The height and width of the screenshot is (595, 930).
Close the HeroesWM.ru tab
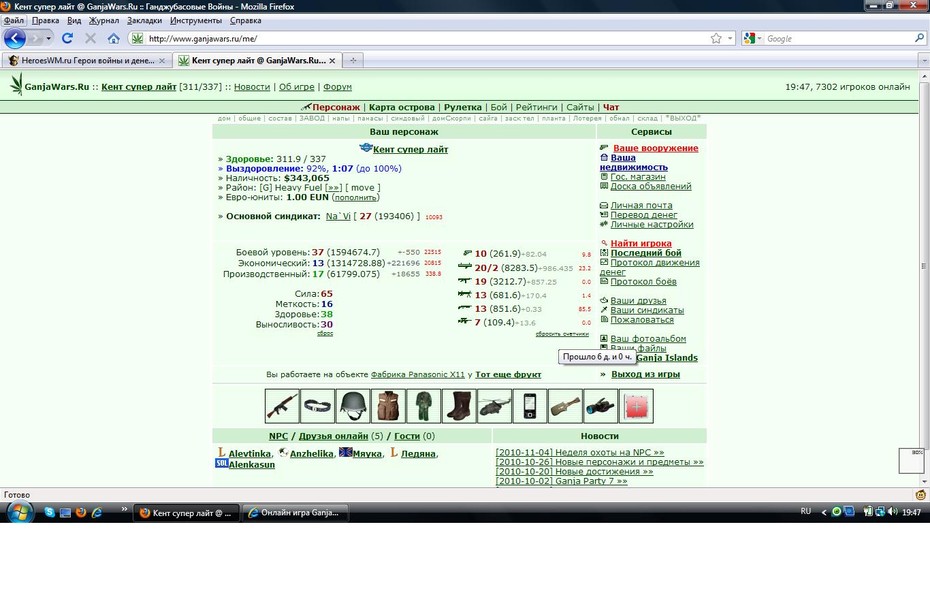coord(162,61)
